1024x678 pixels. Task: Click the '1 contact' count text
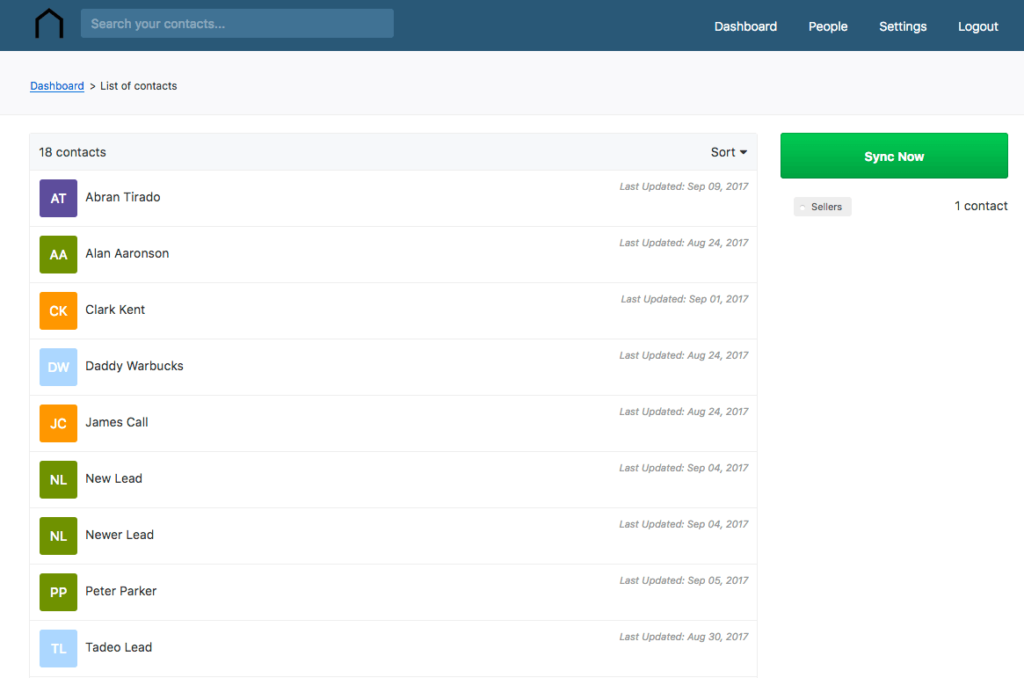(x=981, y=206)
